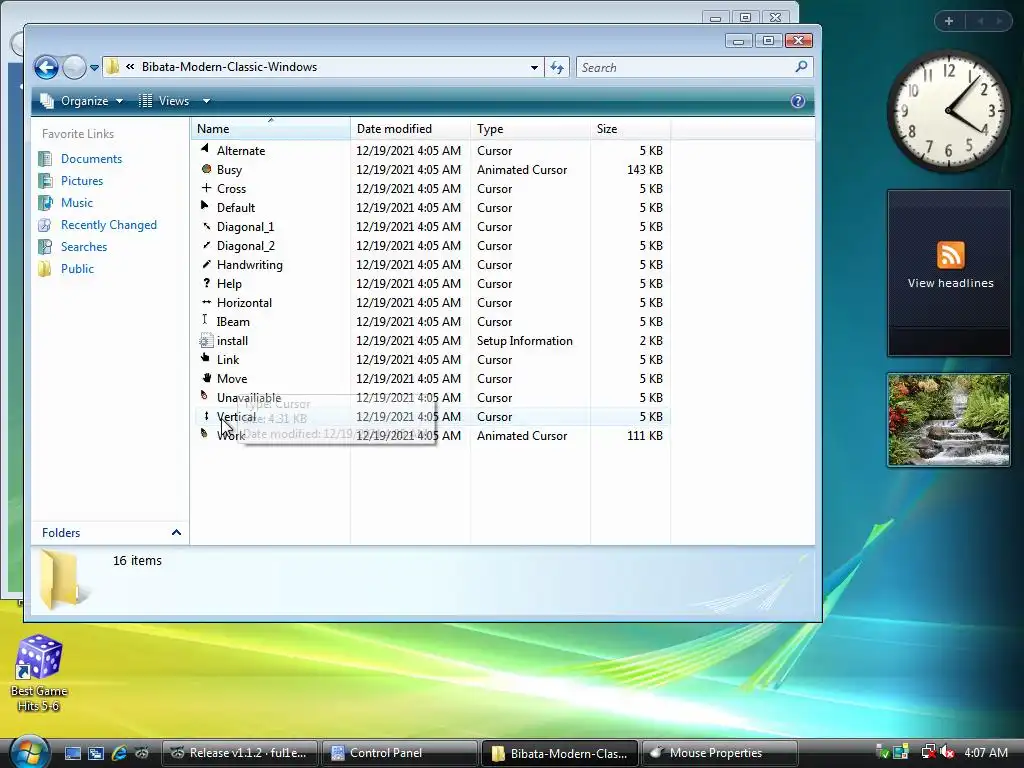Select the Vertical file name
This screenshot has height=768, width=1024.
pyautogui.click(x=236, y=417)
